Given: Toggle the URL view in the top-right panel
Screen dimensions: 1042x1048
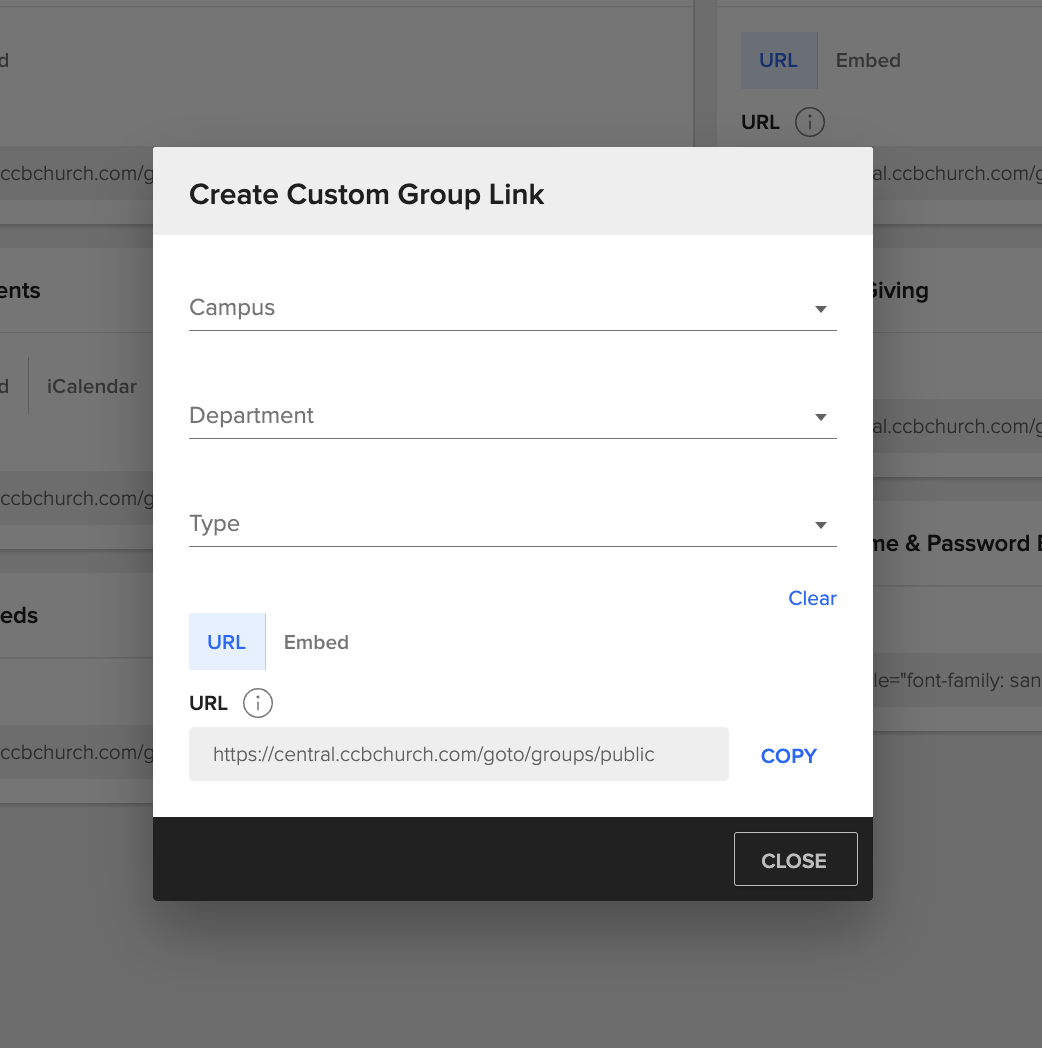Looking at the screenshot, I should (779, 60).
